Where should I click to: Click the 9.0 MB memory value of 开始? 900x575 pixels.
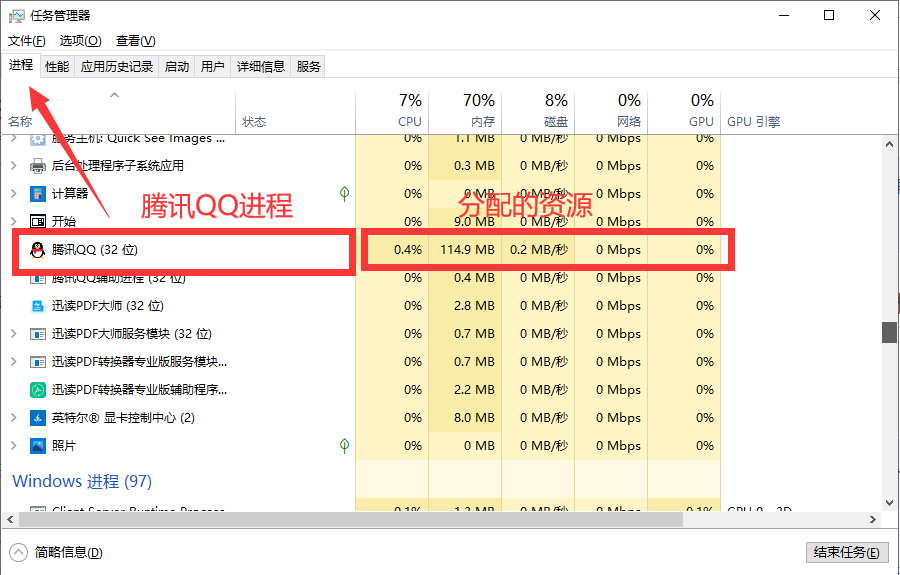point(474,222)
